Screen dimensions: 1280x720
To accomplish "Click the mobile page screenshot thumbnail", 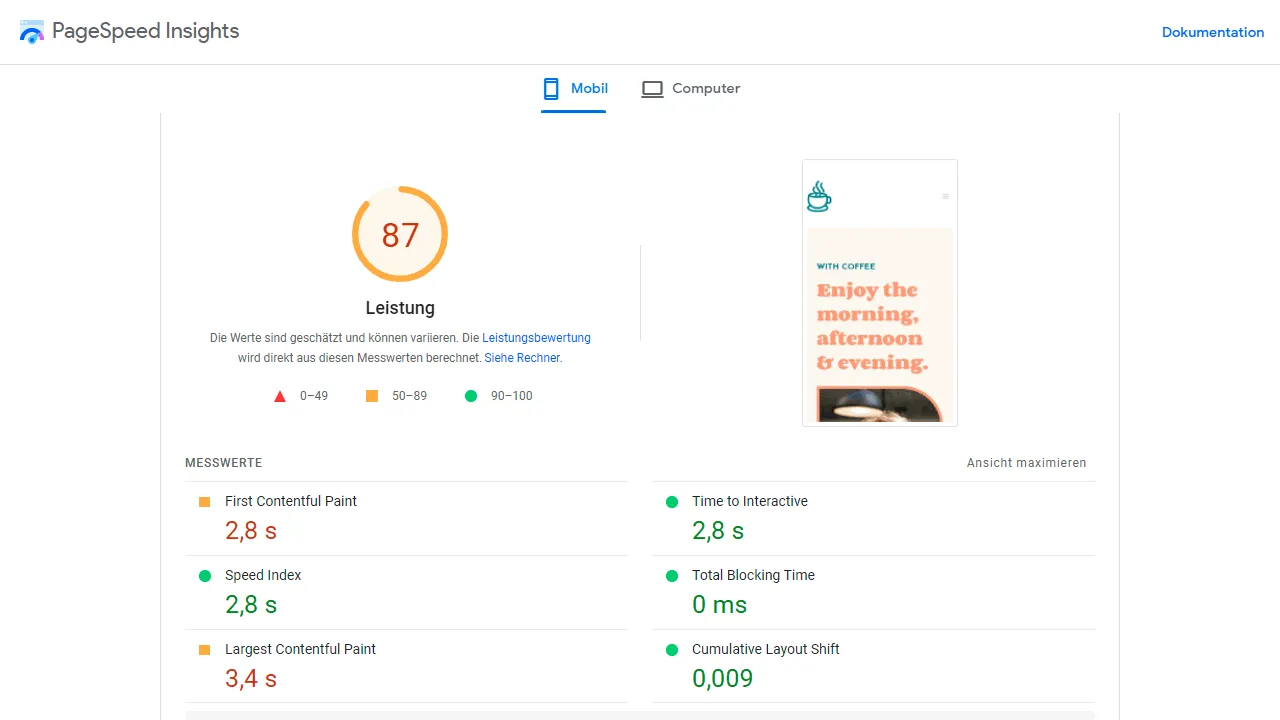I will pyautogui.click(x=880, y=293).
